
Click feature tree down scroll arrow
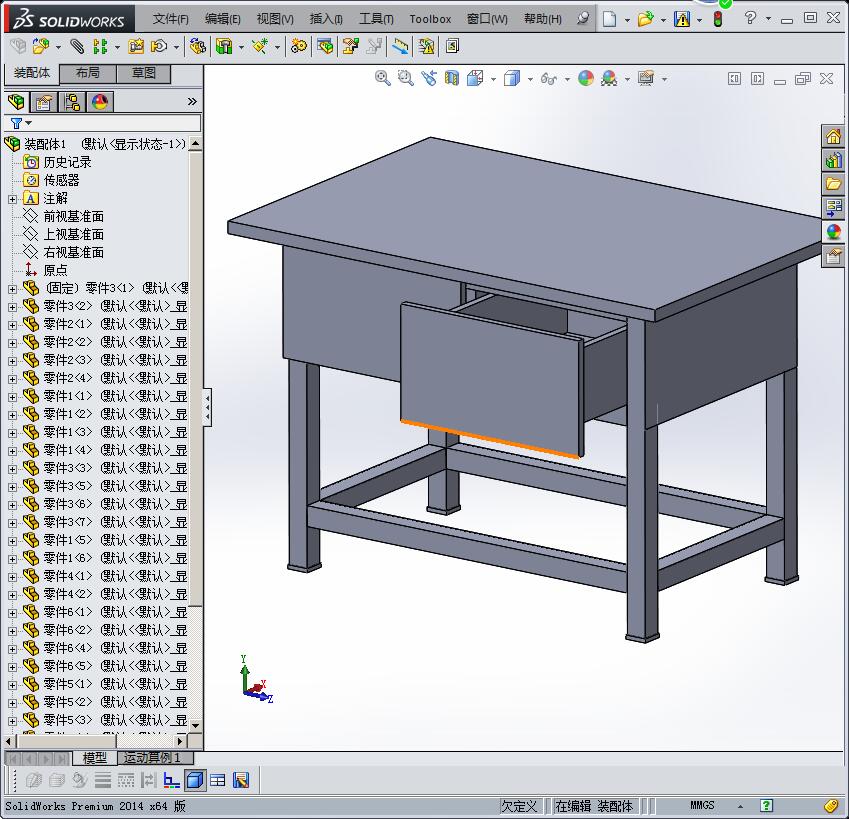(195, 725)
